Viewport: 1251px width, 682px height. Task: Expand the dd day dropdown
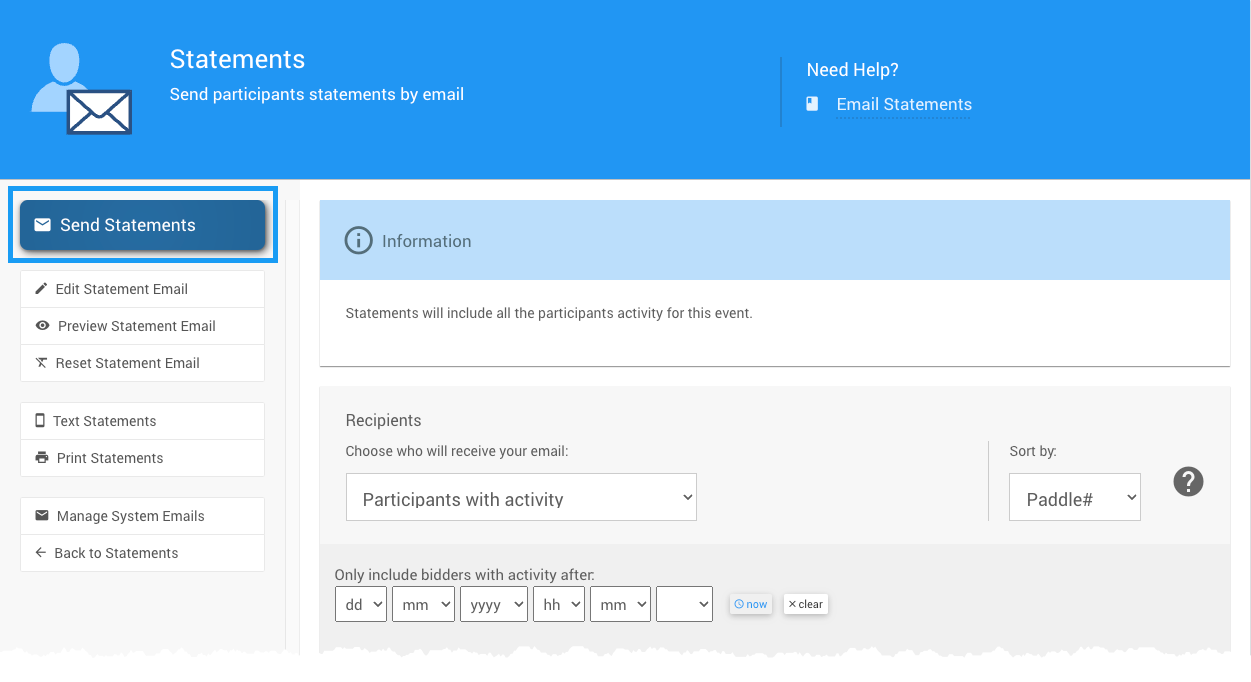360,604
